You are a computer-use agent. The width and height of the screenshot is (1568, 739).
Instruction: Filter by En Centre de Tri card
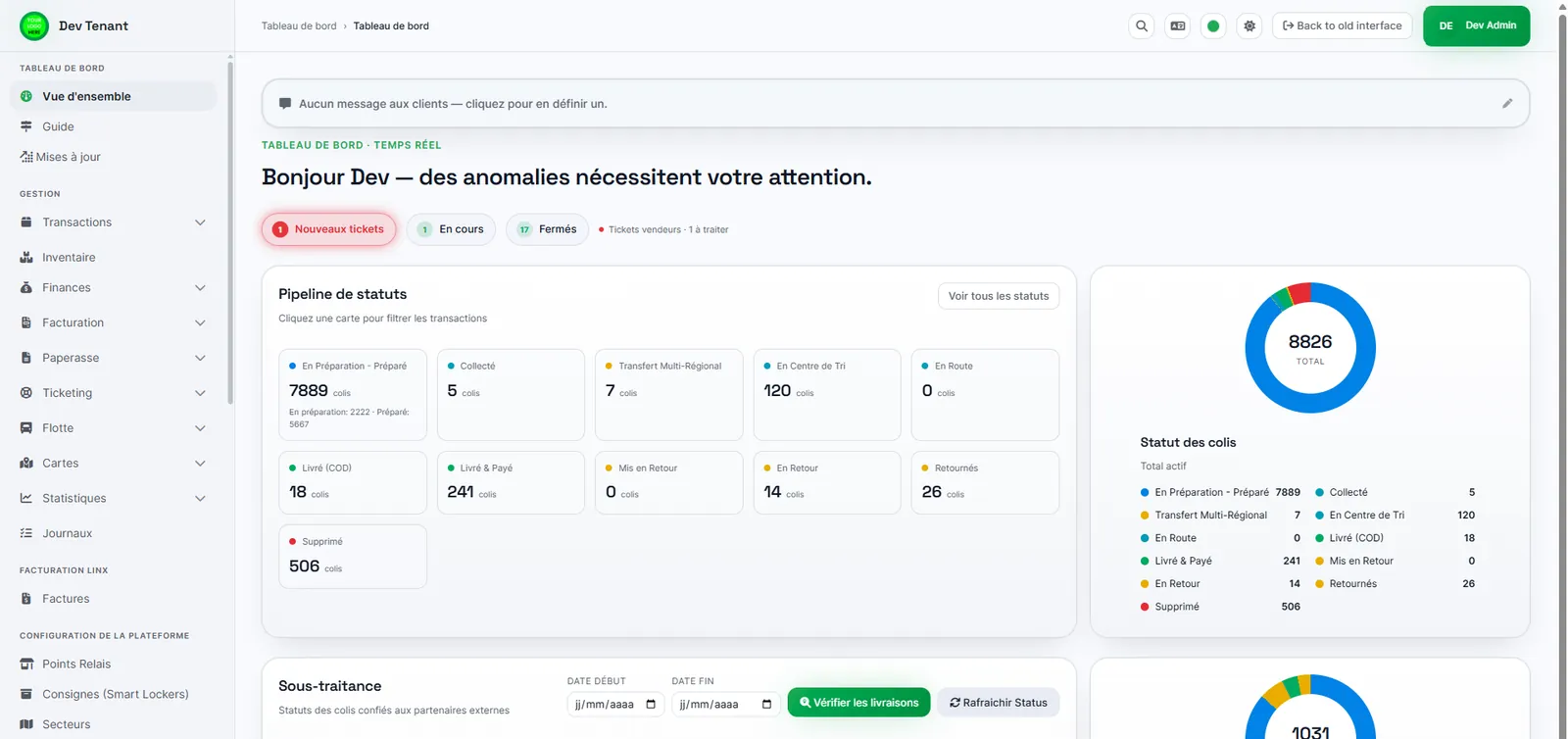(x=827, y=395)
